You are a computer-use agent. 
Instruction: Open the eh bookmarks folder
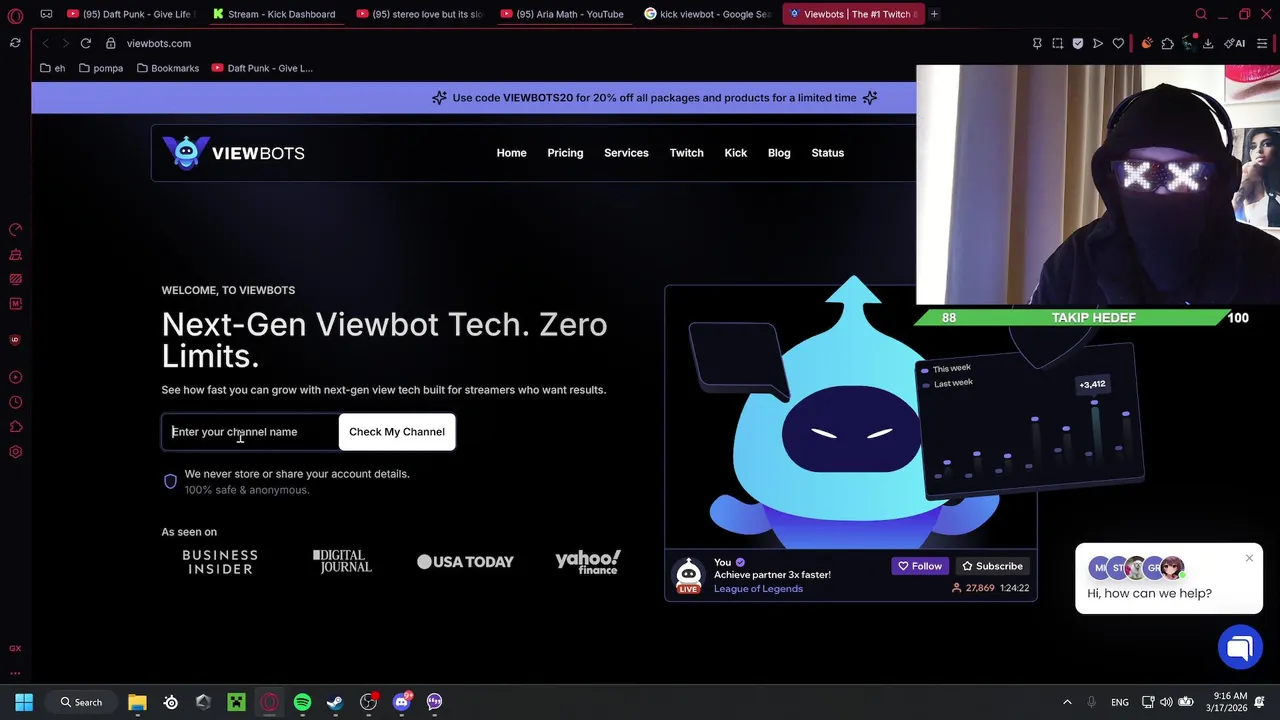(x=53, y=68)
